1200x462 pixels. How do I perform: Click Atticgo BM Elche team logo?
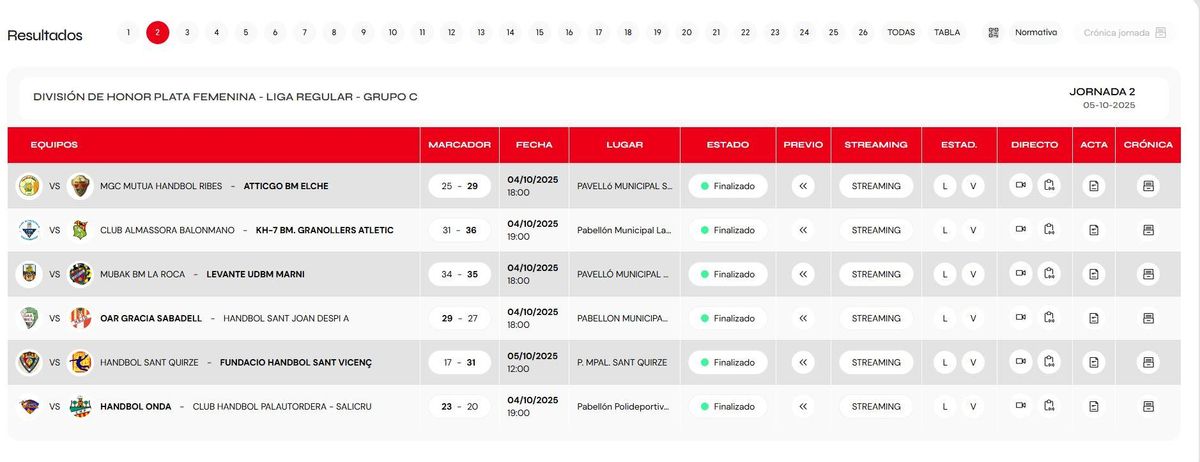(x=81, y=186)
